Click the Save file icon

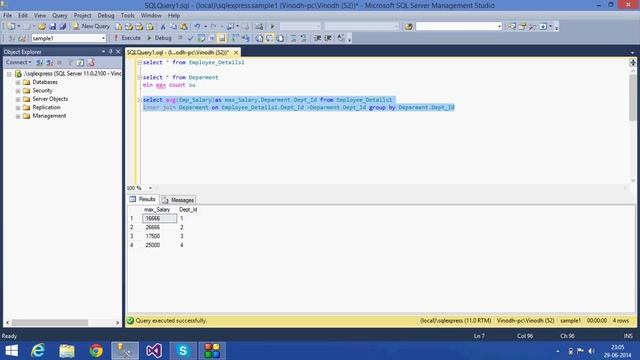(52, 27)
